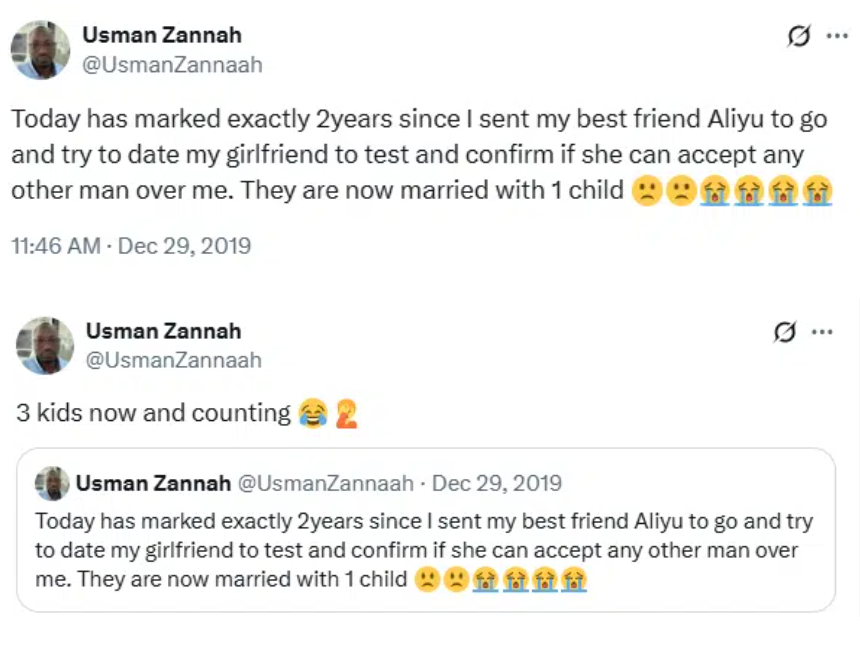The image size is (860, 656).
Task: Click the small avatar inside the quoted tweet
Action: [x=53, y=483]
